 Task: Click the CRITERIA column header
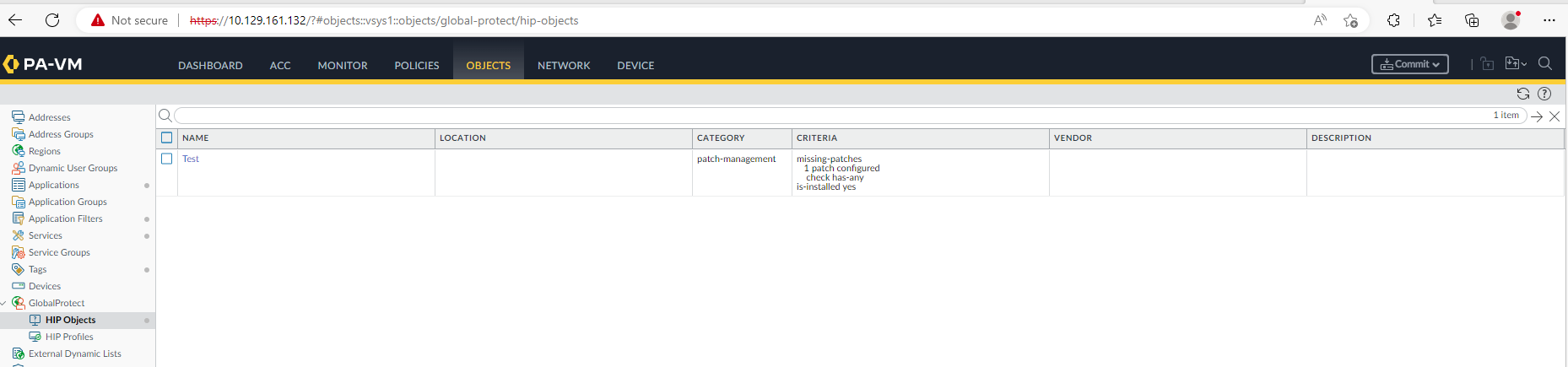click(921, 138)
